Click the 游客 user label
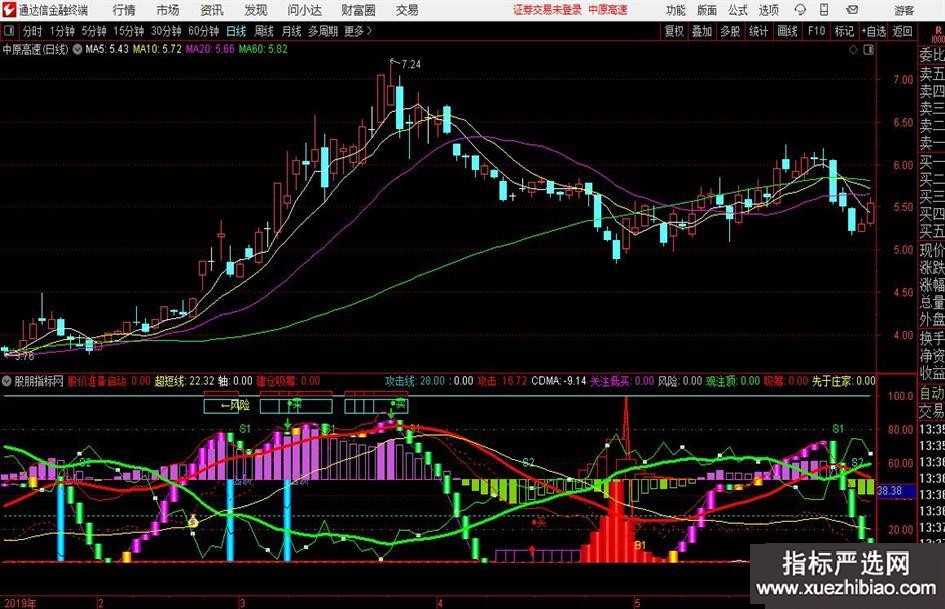Screen dimensions: 945x609 click(x=903, y=10)
